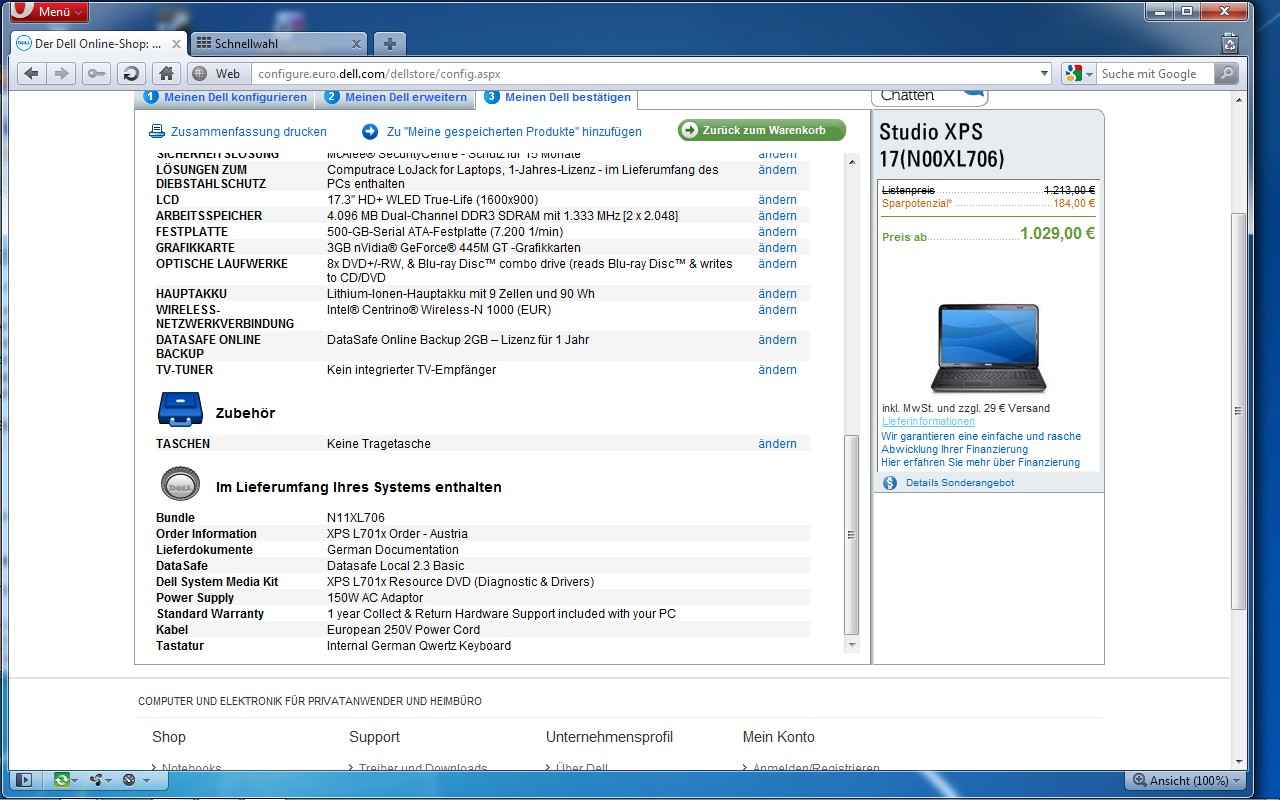Click the arrow icon beside gespeicherten Produkte
The width and height of the screenshot is (1280, 800).
pyautogui.click(x=370, y=131)
